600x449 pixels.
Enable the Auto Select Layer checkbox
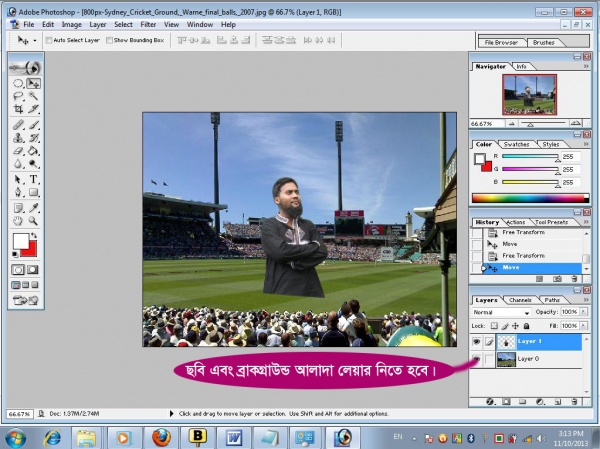coord(48,41)
